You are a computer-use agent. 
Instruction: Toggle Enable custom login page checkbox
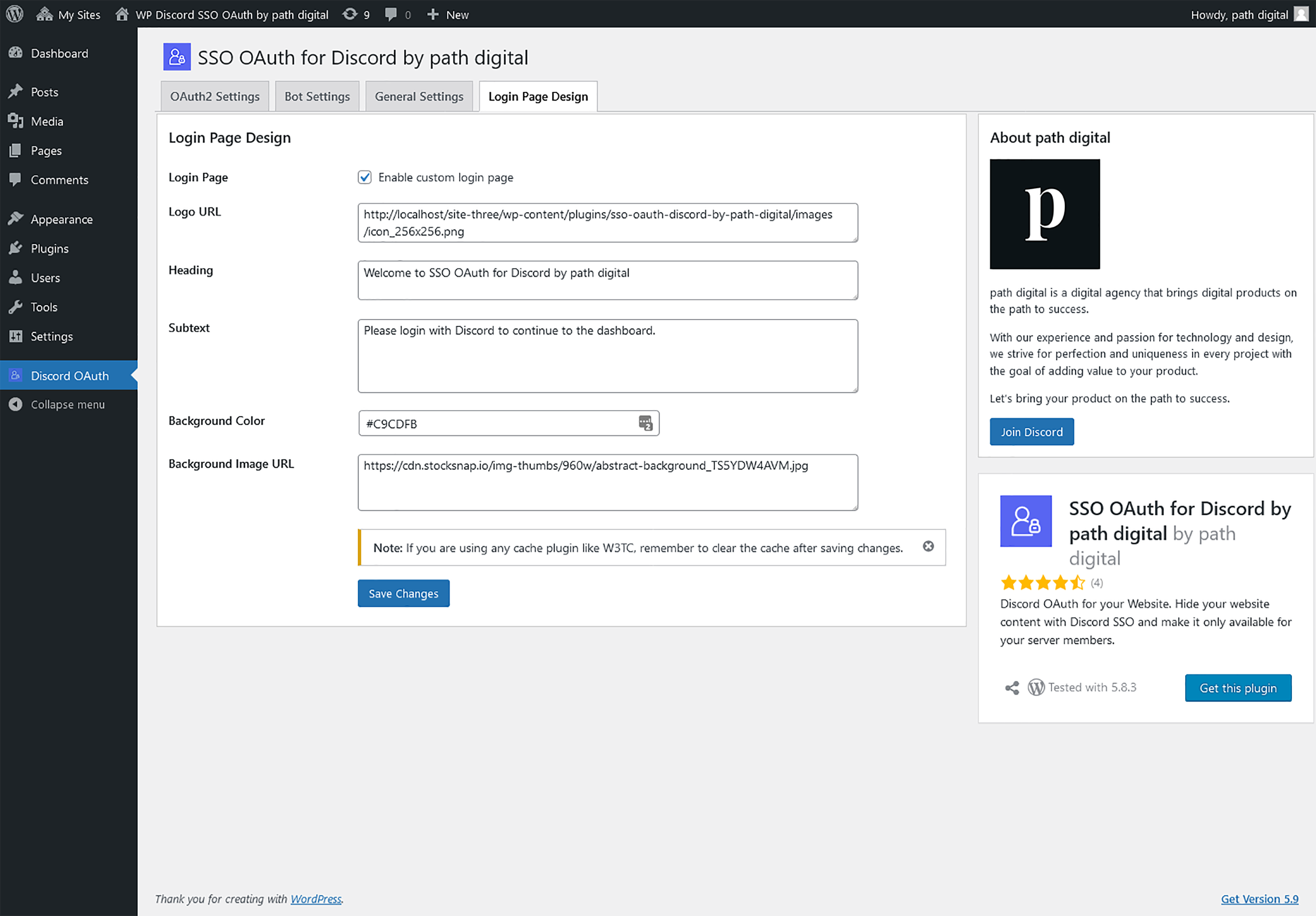point(365,177)
